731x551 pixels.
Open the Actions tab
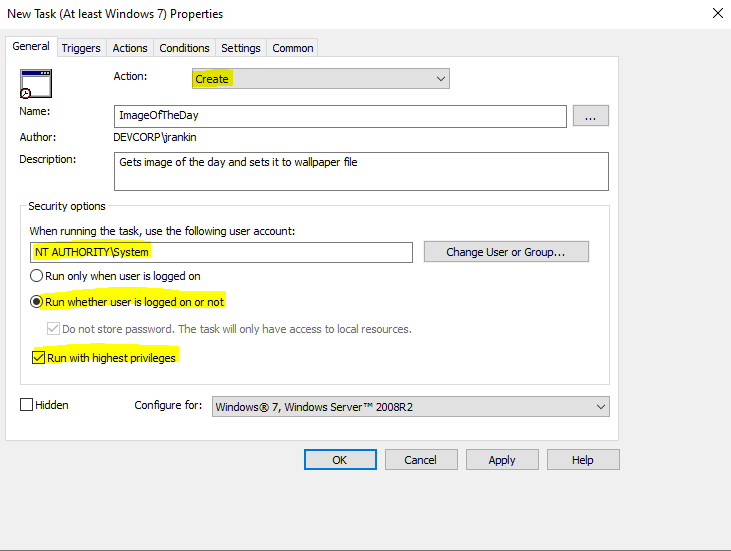point(130,48)
